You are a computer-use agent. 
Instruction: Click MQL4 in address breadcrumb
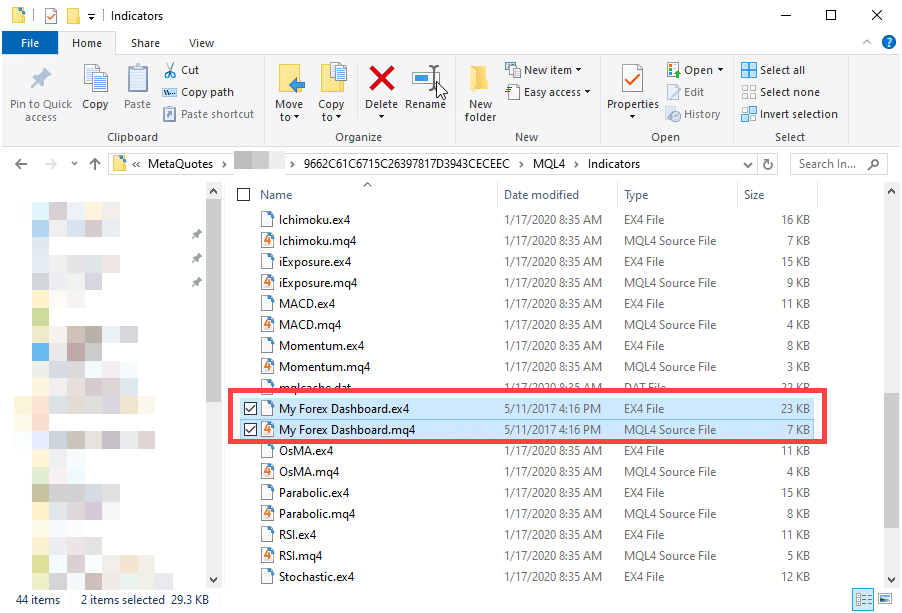[x=549, y=164]
